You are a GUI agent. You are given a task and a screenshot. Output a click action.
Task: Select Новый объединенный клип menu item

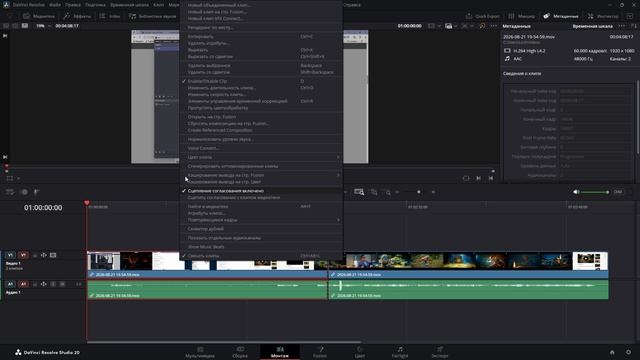[261, 5]
